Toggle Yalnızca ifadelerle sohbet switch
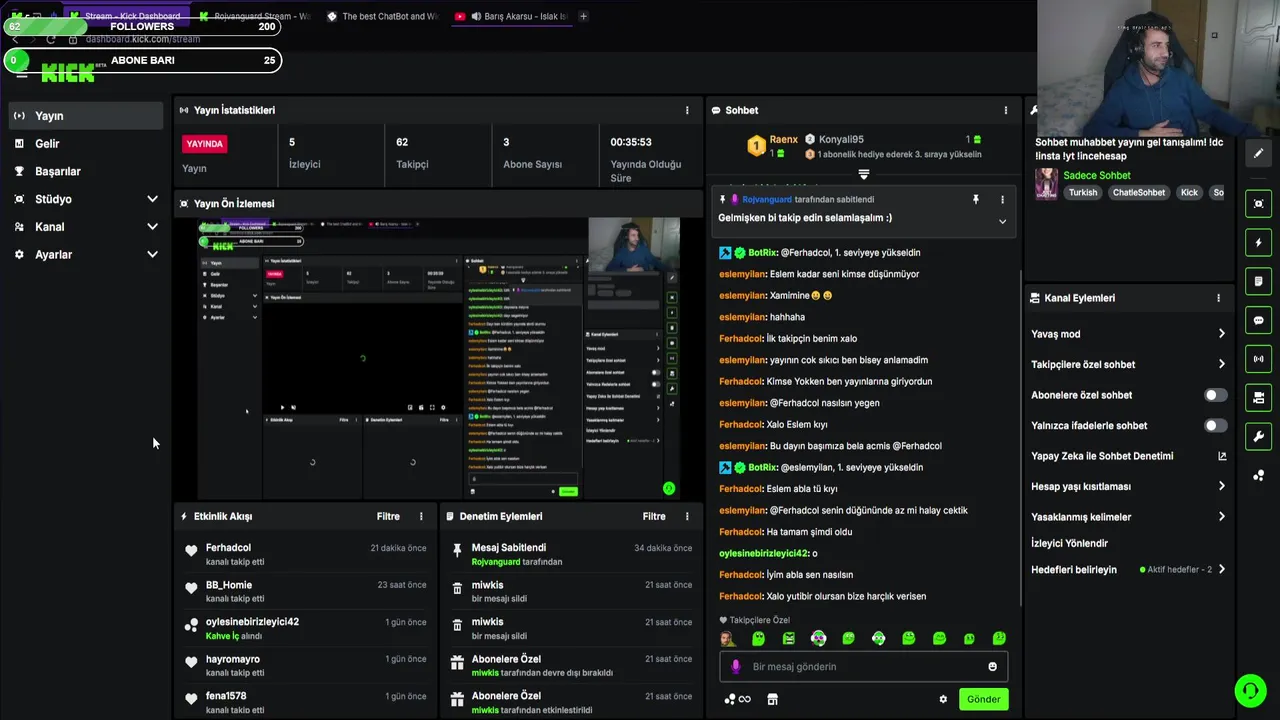Viewport: 1280px width, 720px height. [x=1215, y=425]
